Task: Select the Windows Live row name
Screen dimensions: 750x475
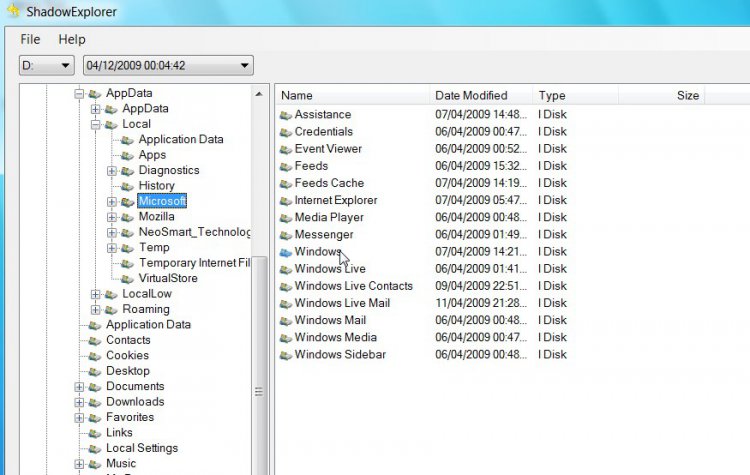Action: pyautogui.click(x=330, y=268)
